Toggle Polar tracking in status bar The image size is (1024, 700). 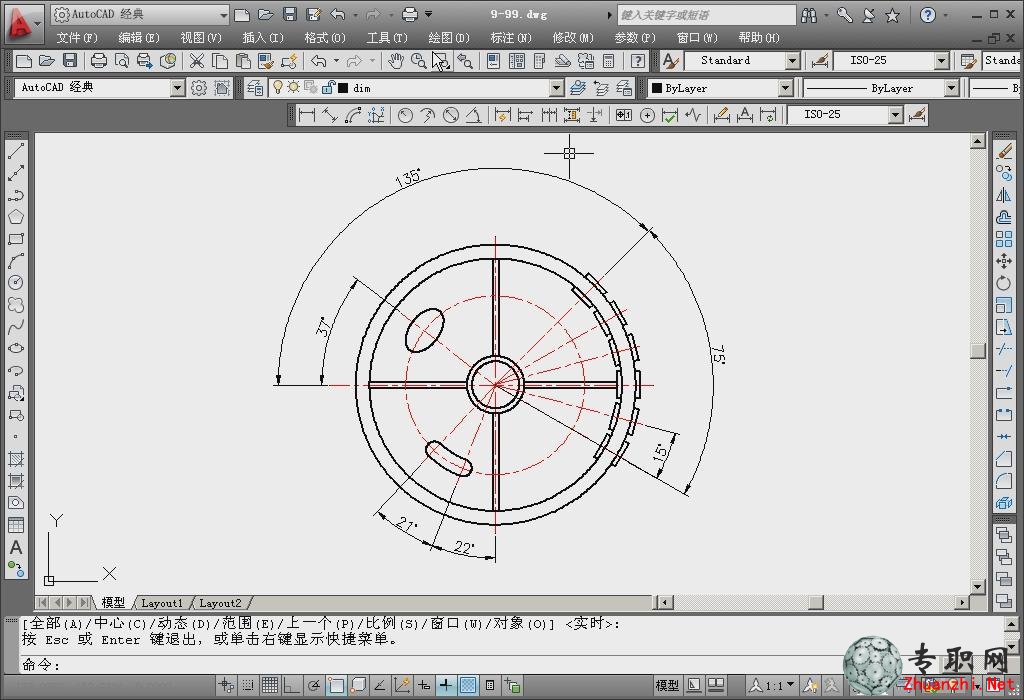point(313,685)
